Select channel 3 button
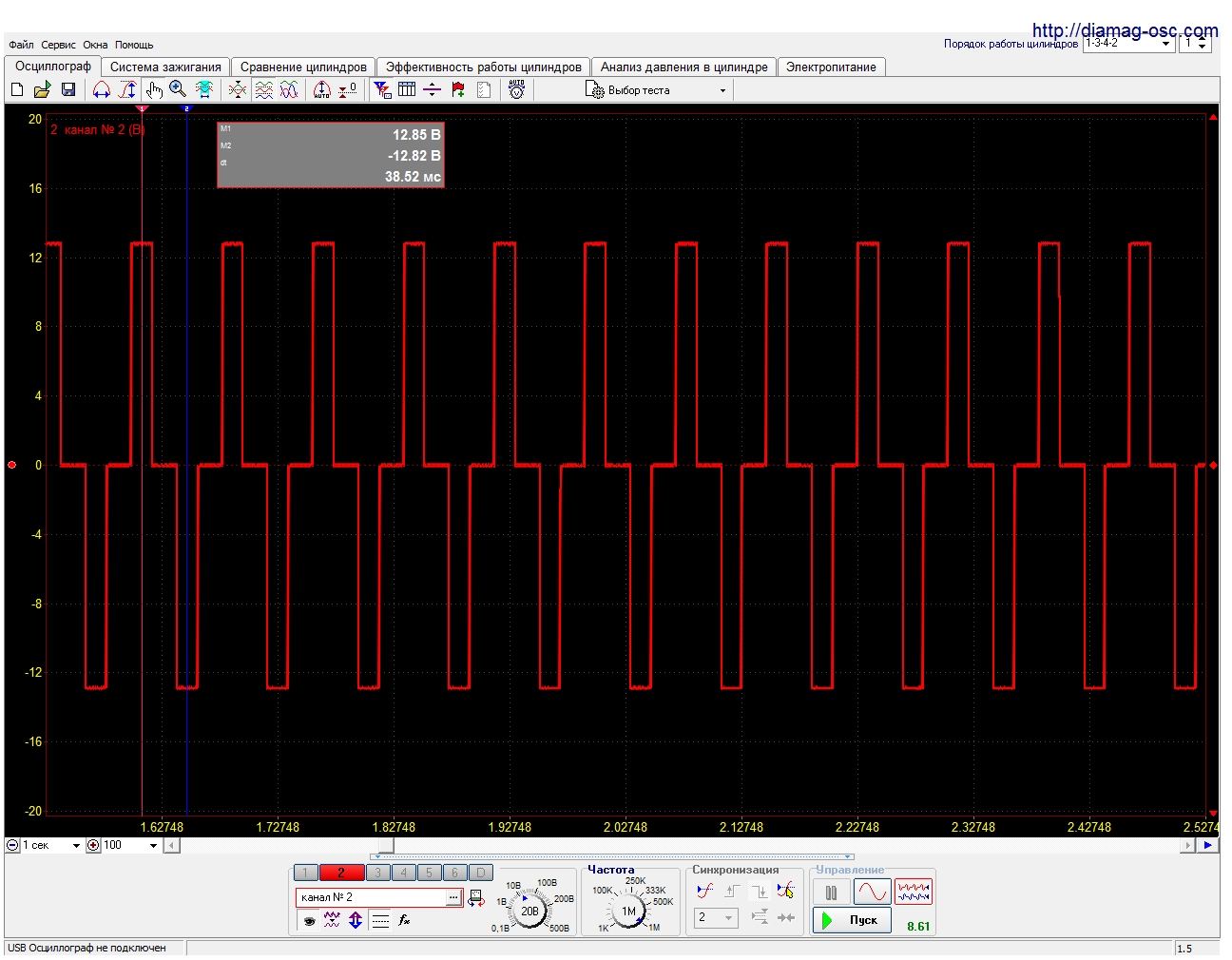This screenshot has height=960, width=1232. click(x=377, y=873)
